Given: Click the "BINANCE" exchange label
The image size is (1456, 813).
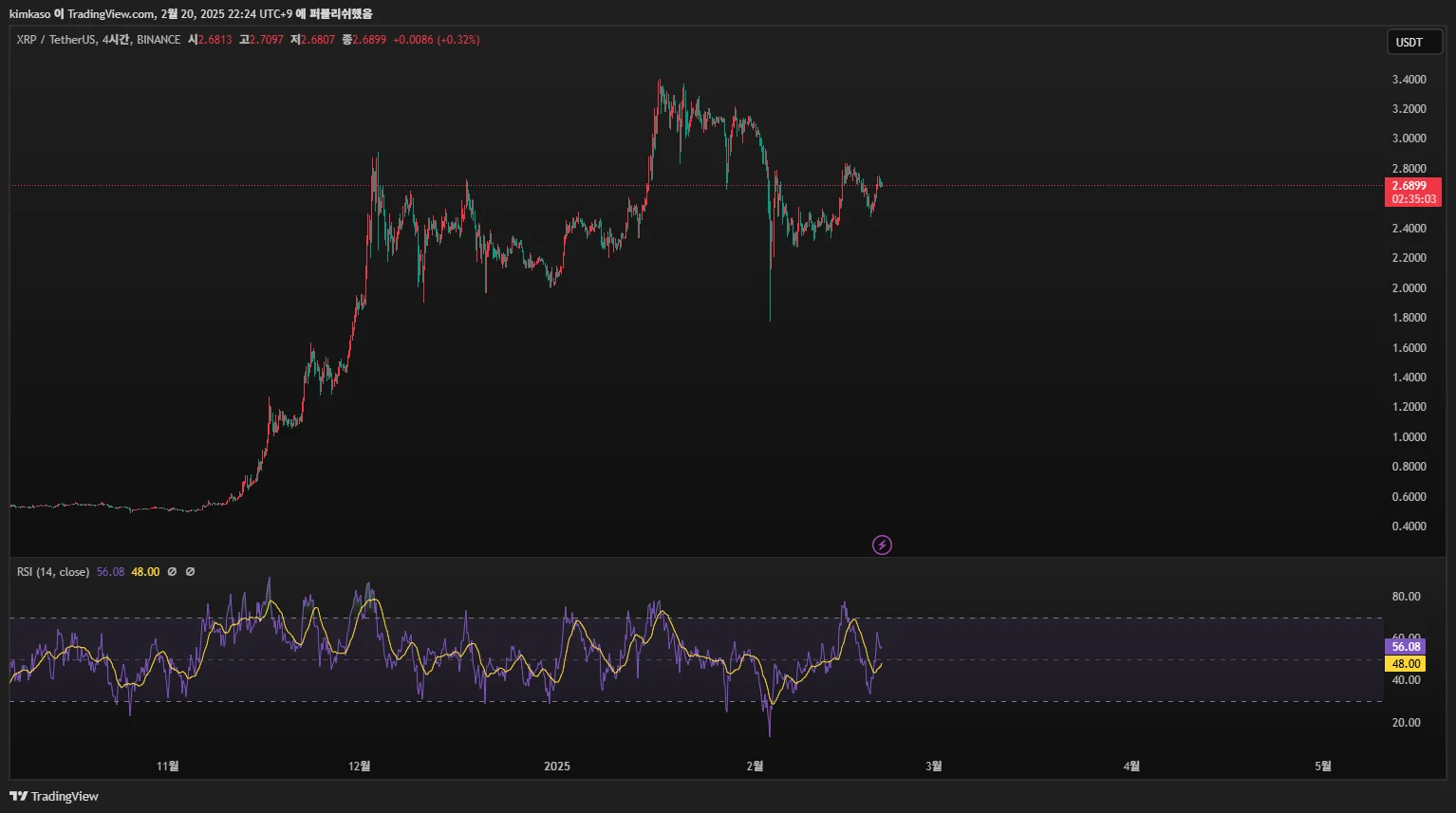Looking at the screenshot, I should pyautogui.click(x=159, y=40).
